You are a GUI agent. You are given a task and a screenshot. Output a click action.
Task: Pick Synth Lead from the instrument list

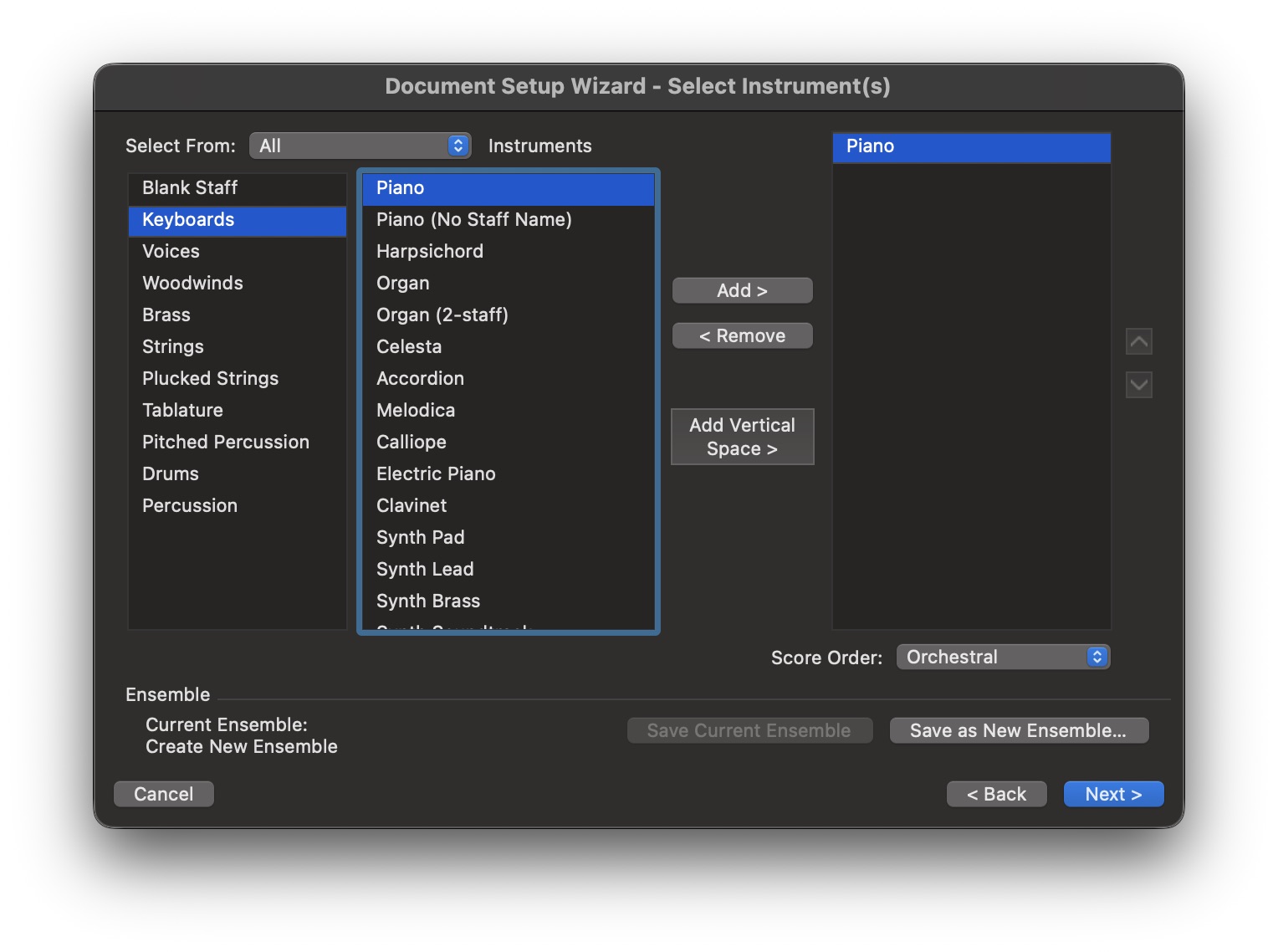pyautogui.click(x=425, y=569)
